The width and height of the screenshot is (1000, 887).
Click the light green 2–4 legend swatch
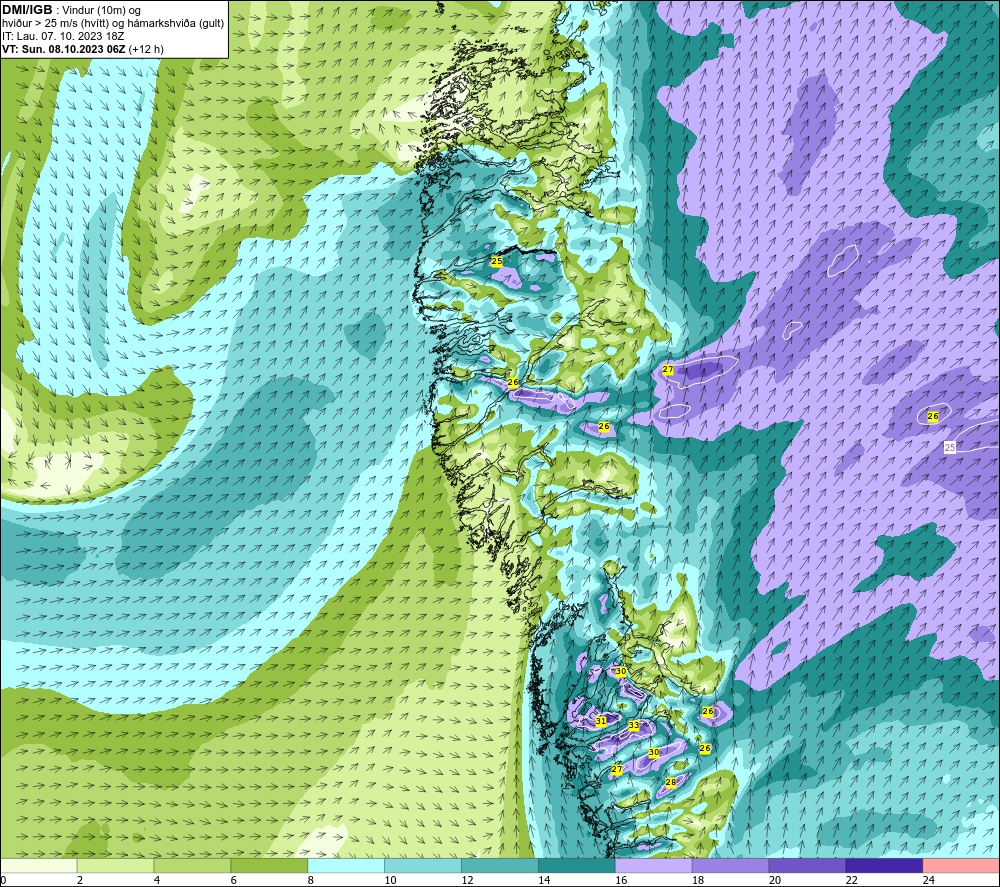pos(115,865)
